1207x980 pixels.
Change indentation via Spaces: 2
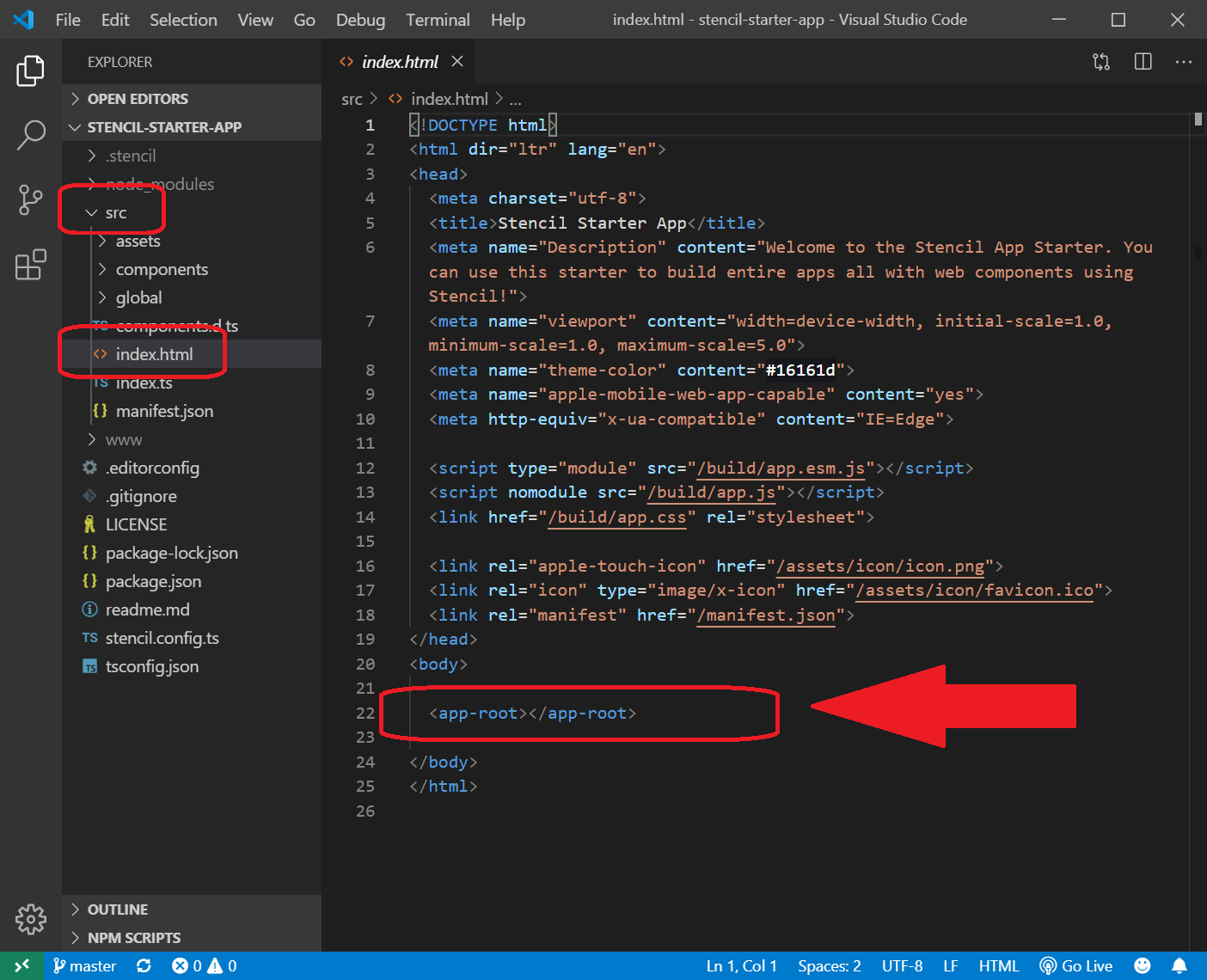[x=829, y=966]
